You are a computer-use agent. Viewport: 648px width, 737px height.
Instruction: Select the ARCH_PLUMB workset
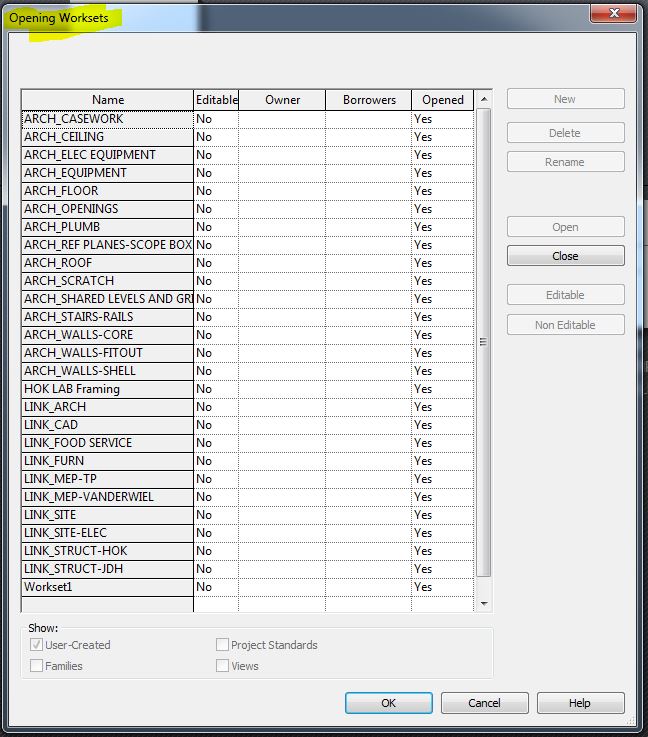(x=108, y=227)
